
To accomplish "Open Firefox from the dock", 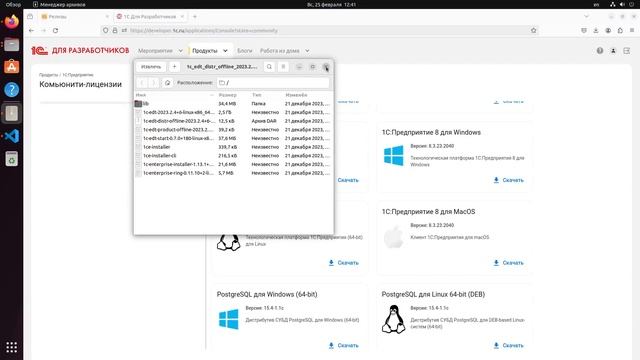I will [x=11, y=22].
